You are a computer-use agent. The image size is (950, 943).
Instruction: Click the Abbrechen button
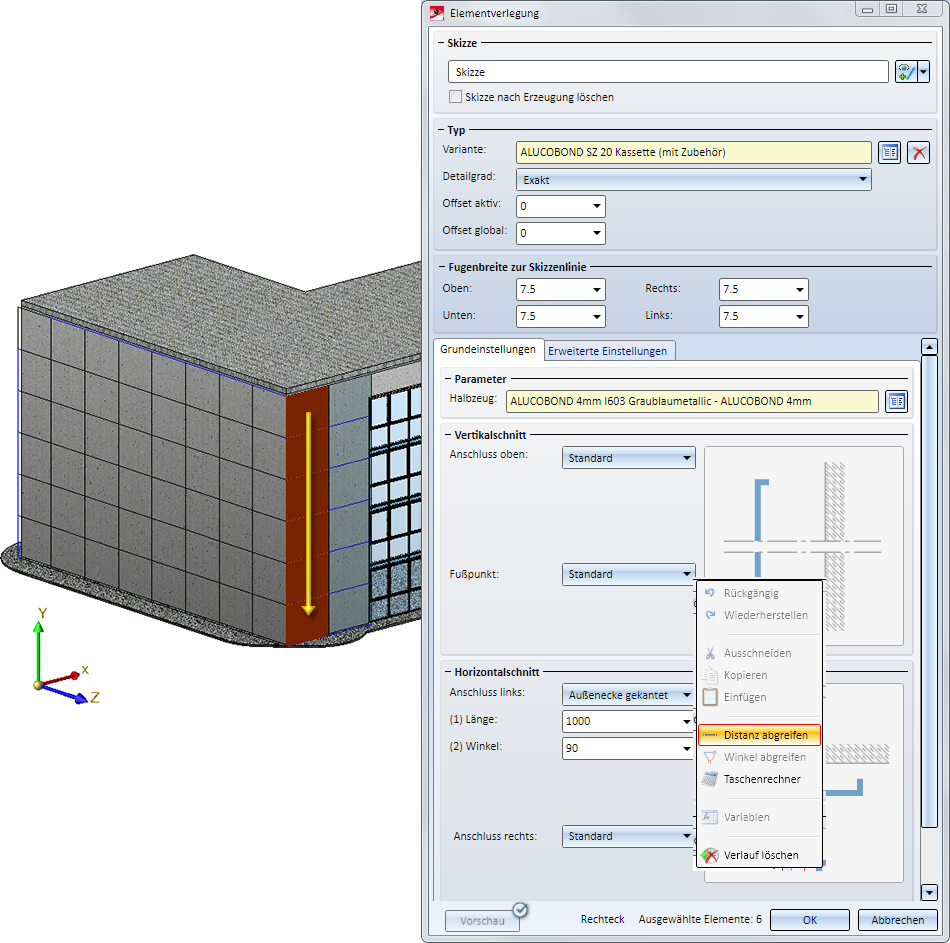(x=897, y=920)
